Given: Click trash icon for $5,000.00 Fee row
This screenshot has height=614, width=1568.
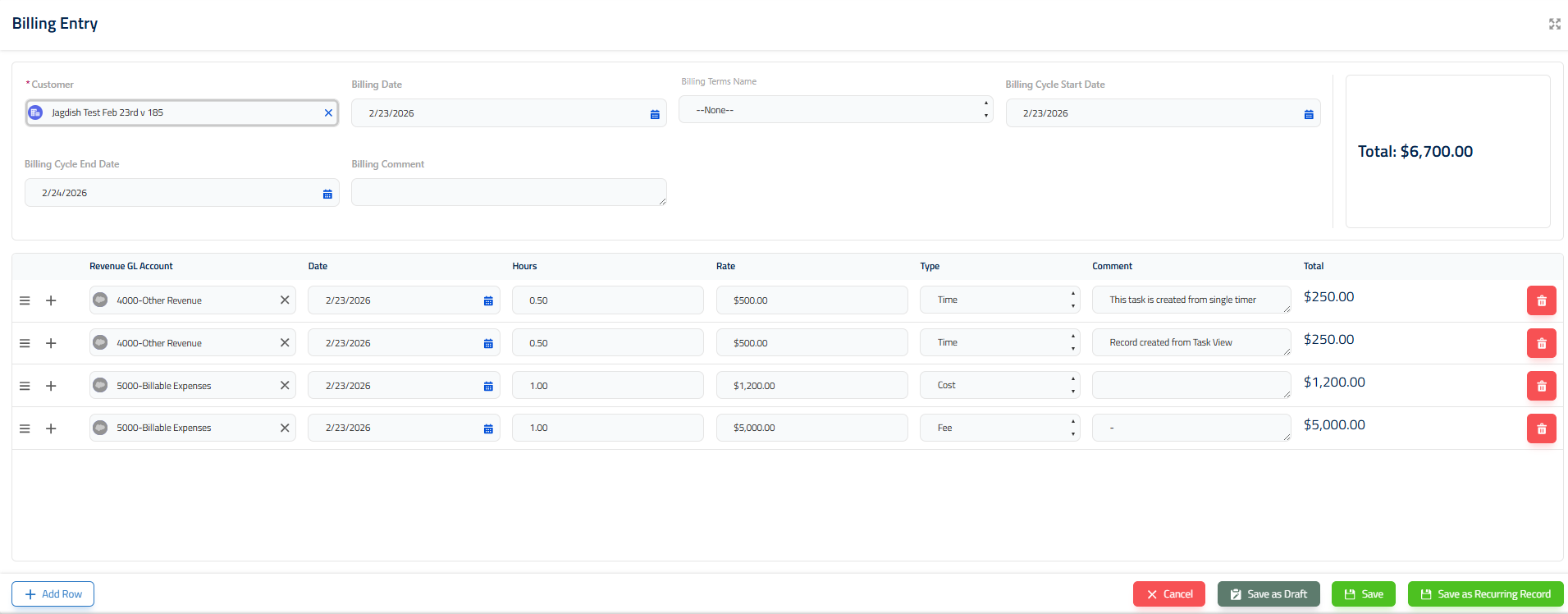Looking at the screenshot, I should pos(1541,428).
